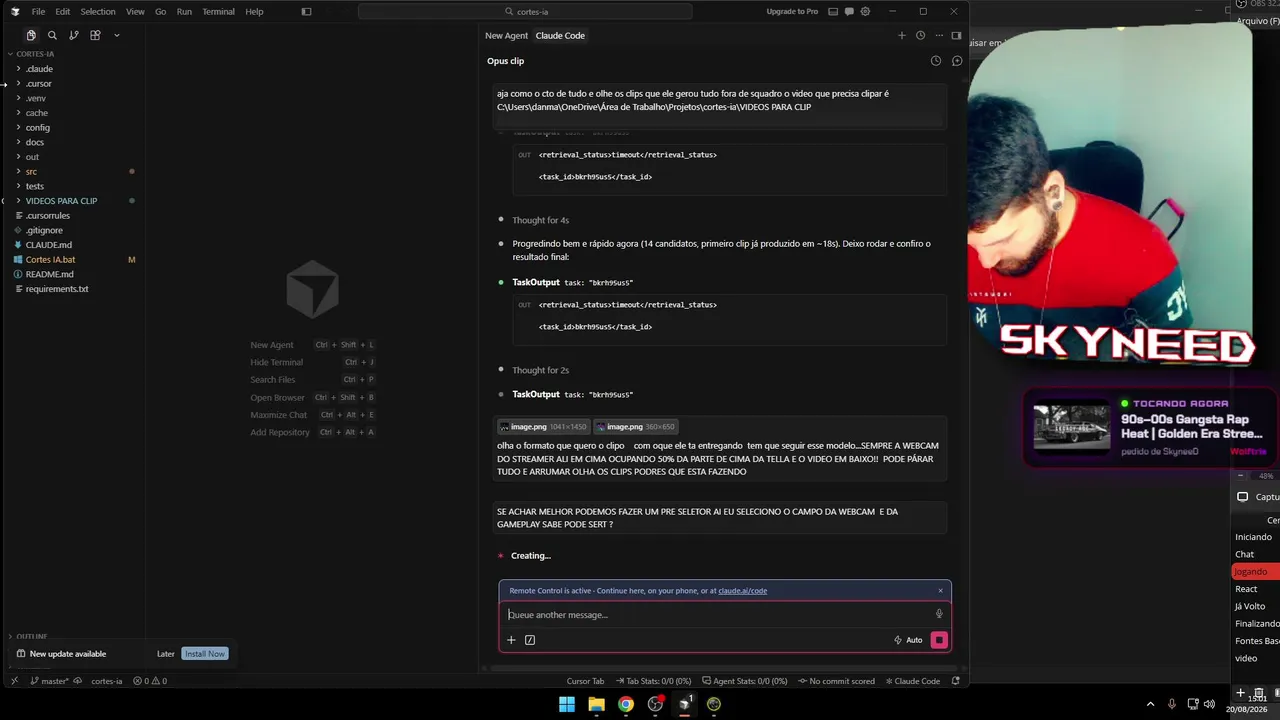Open the Windows Start menu
This screenshot has width=1280, height=720.
point(567,704)
